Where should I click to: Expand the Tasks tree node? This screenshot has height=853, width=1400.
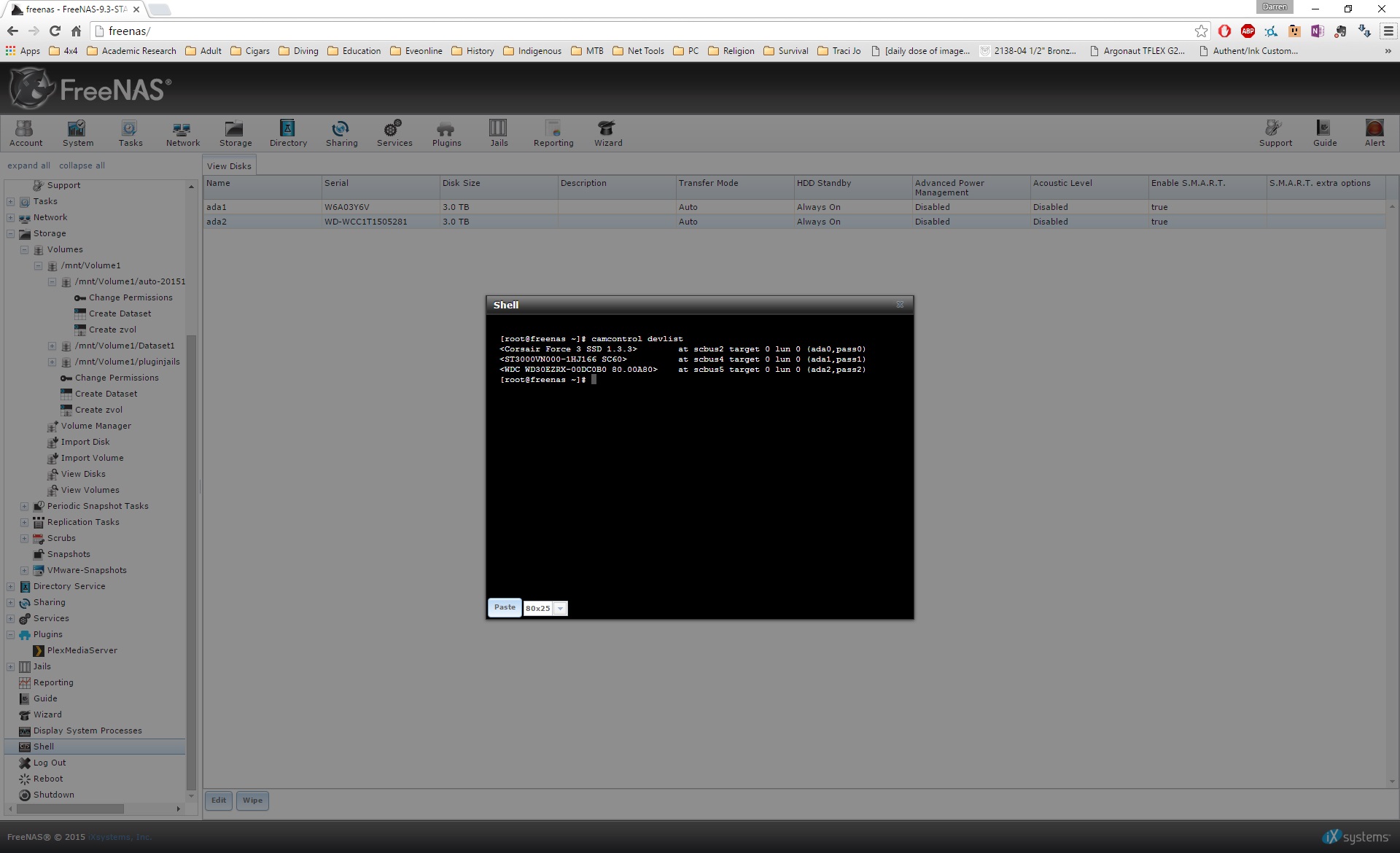pyautogui.click(x=10, y=202)
